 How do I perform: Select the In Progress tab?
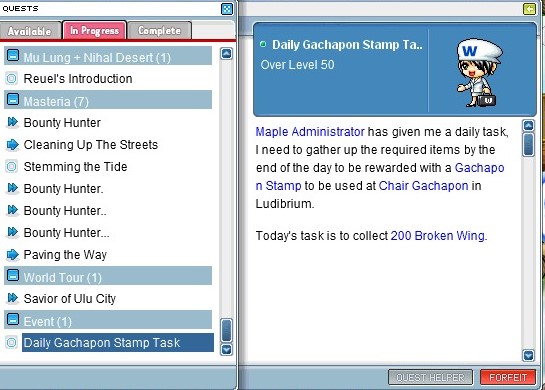(95, 30)
